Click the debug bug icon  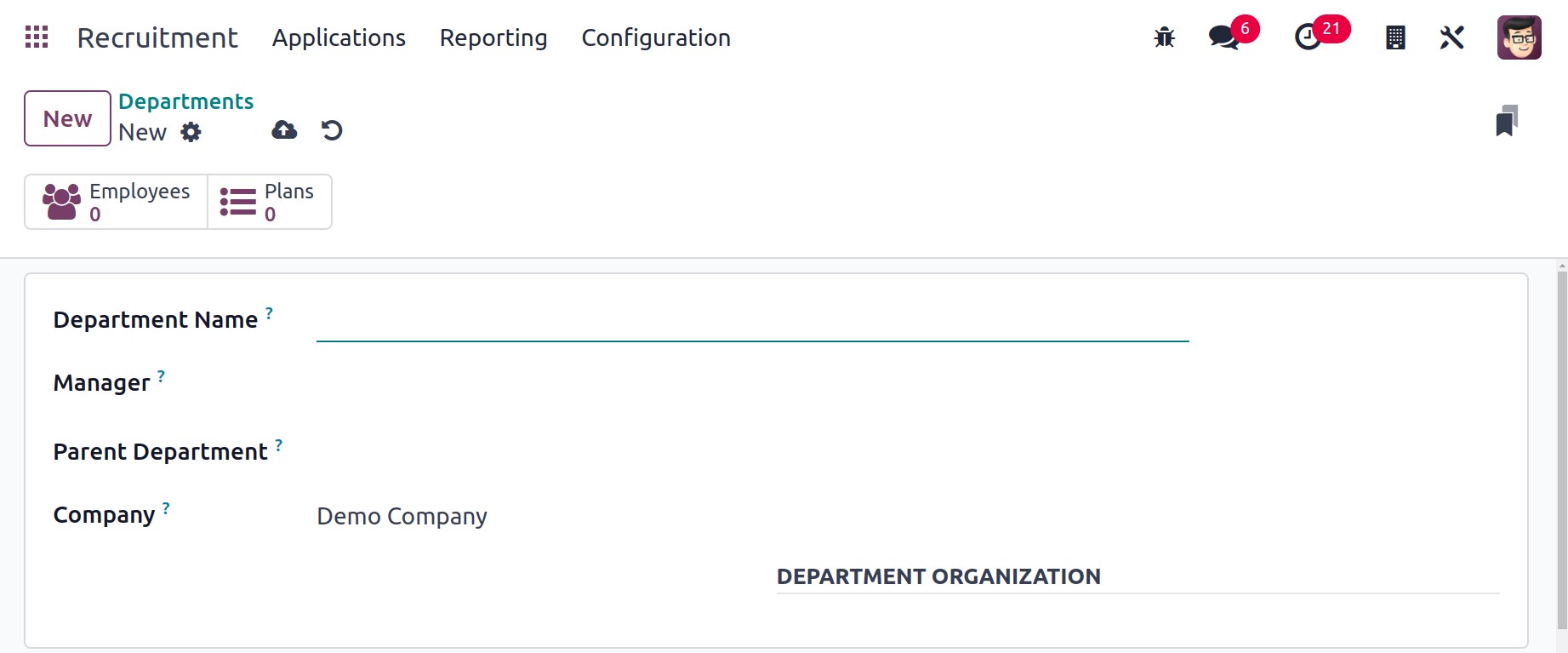point(1164,37)
